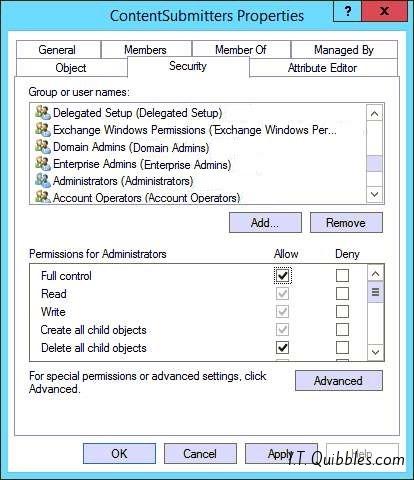The height and width of the screenshot is (480, 414).
Task: Select the Enterprise Admins list entry
Action: [x=142, y=164]
